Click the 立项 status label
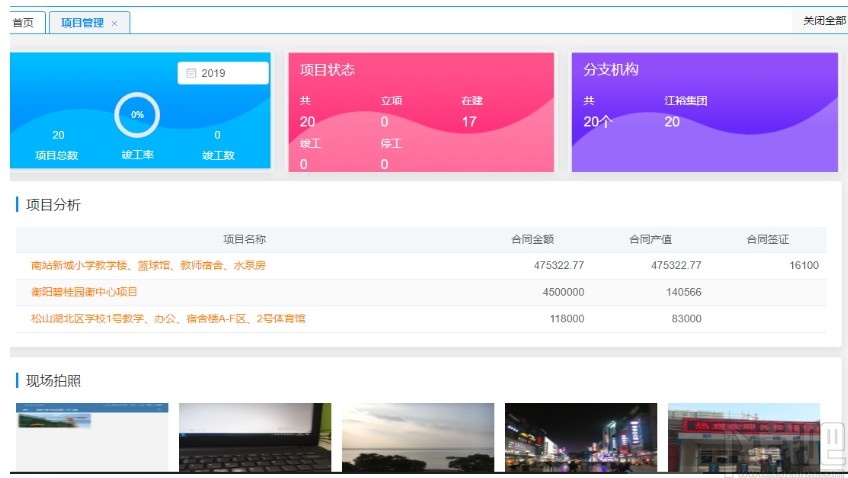 pos(392,101)
